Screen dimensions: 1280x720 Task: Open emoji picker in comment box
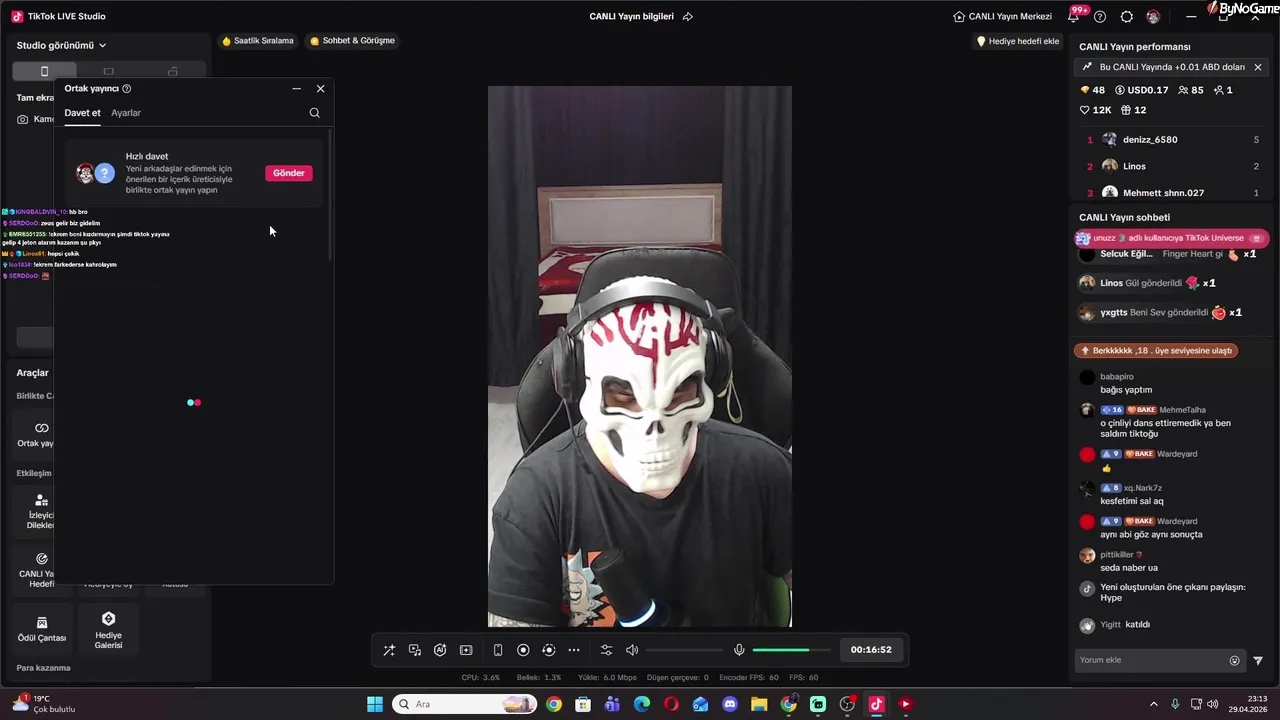coord(1234,660)
